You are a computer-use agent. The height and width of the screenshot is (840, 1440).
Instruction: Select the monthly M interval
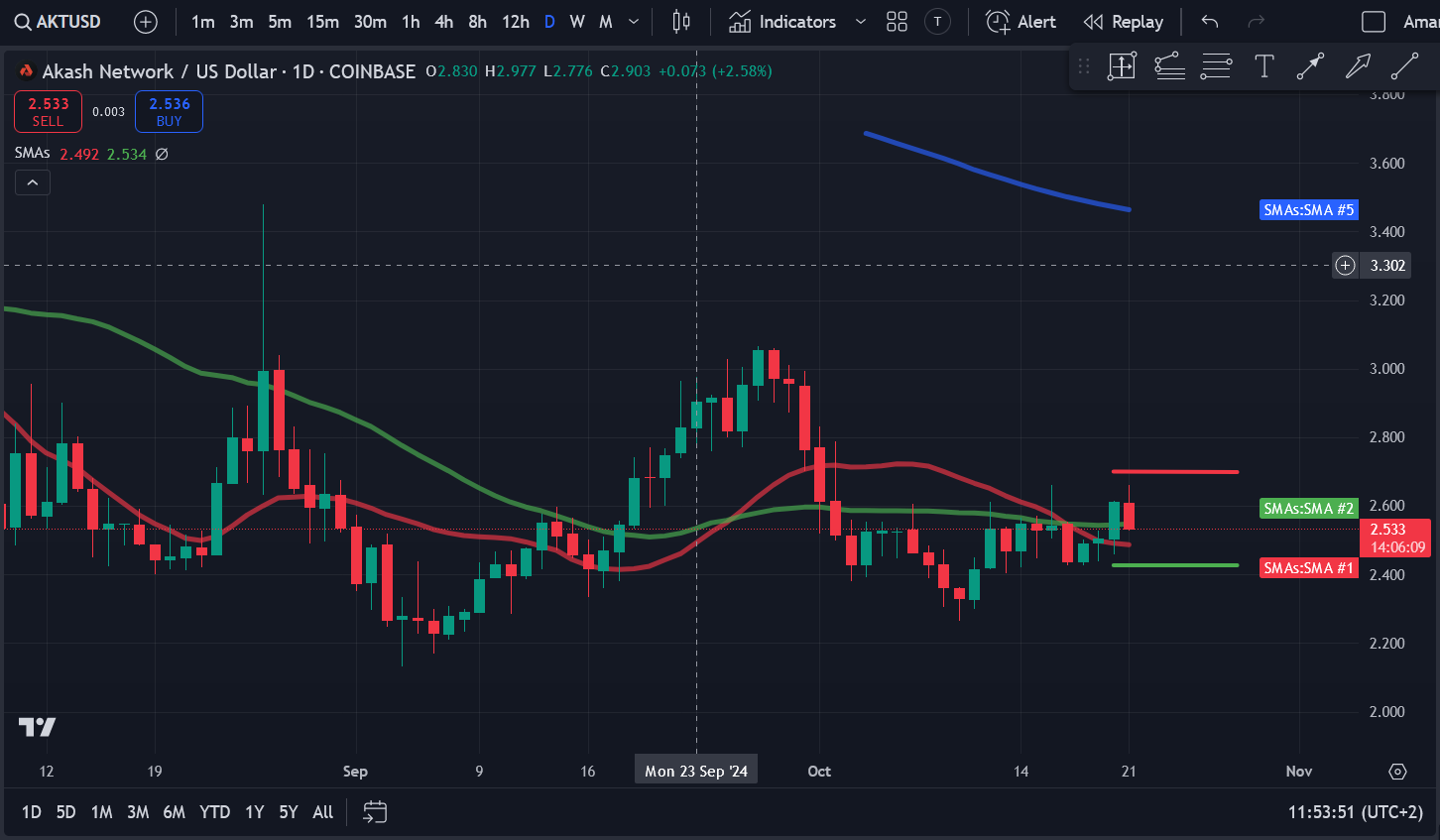pyautogui.click(x=606, y=22)
